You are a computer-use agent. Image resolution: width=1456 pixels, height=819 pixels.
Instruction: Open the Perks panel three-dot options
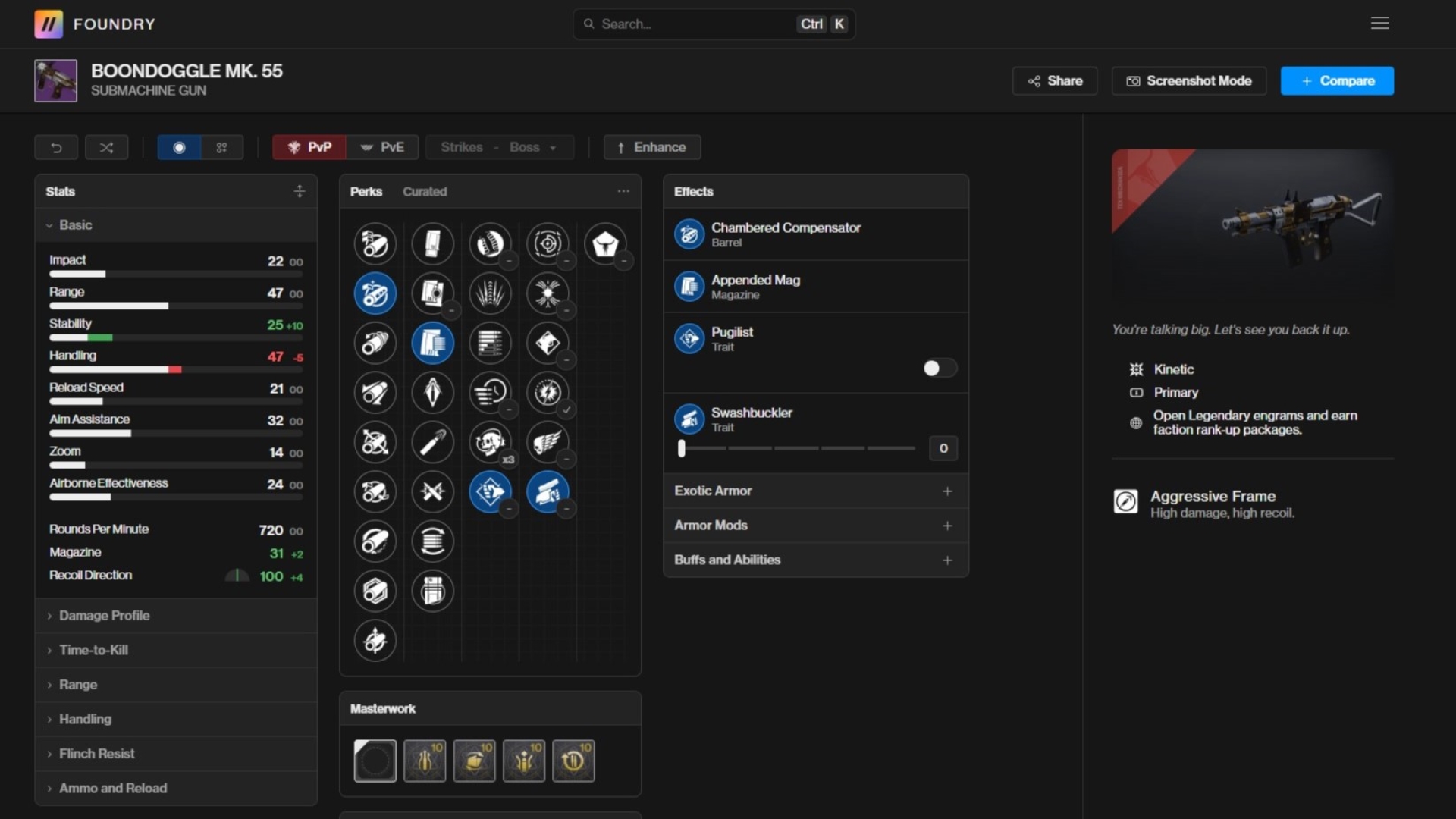(623, 191)
